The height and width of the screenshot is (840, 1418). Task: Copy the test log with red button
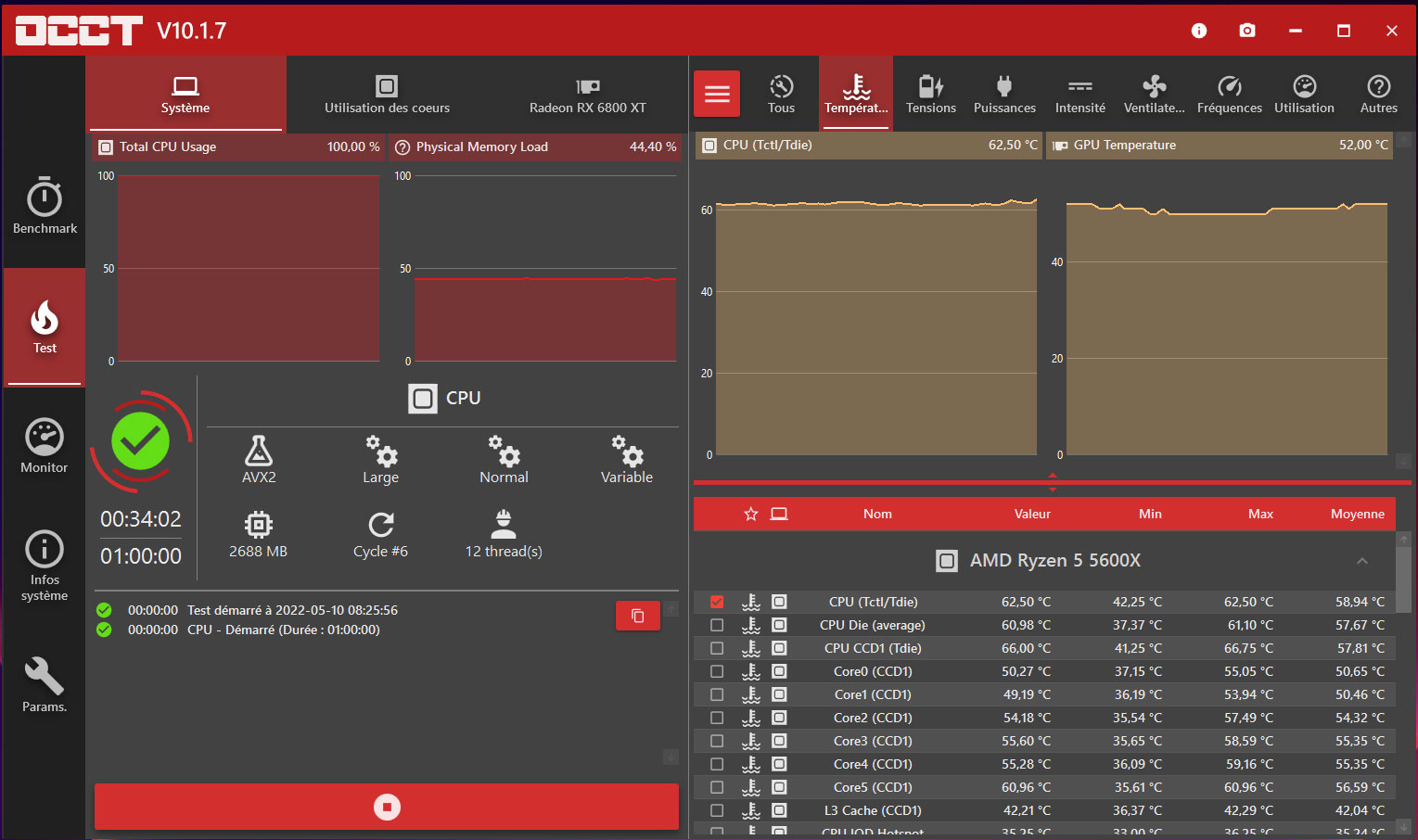coord(638,616)
